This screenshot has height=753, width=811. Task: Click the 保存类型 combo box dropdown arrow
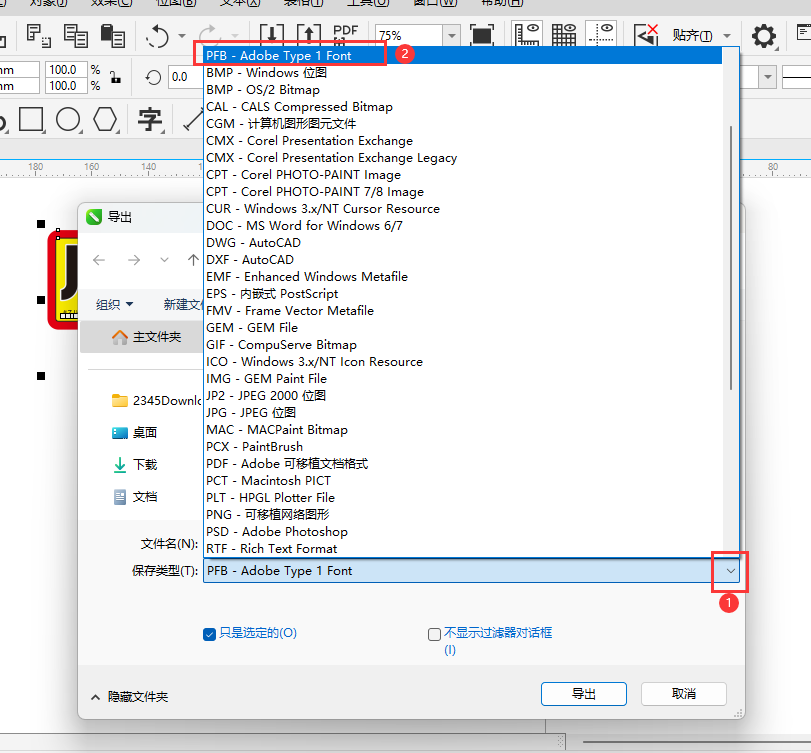[x=730, y=571]
